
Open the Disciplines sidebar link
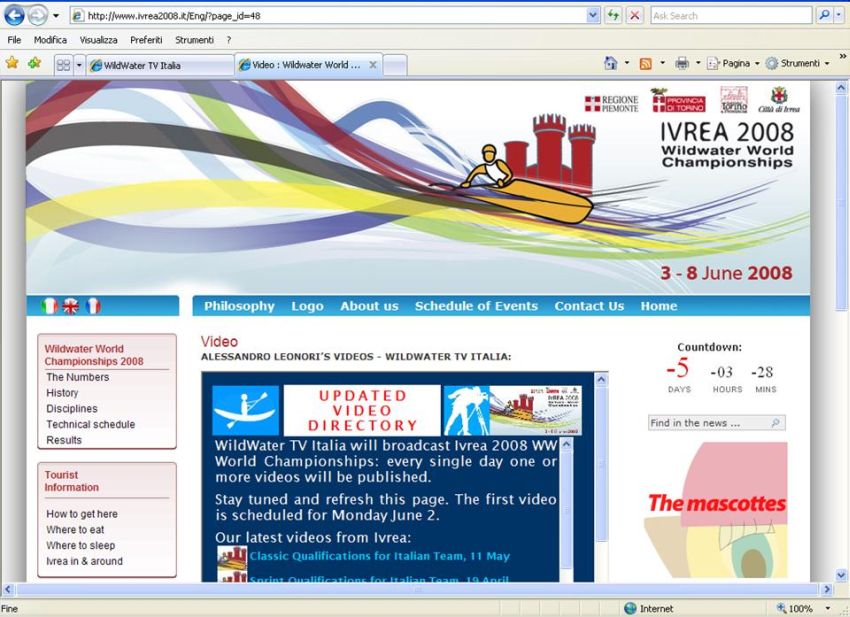72,408
